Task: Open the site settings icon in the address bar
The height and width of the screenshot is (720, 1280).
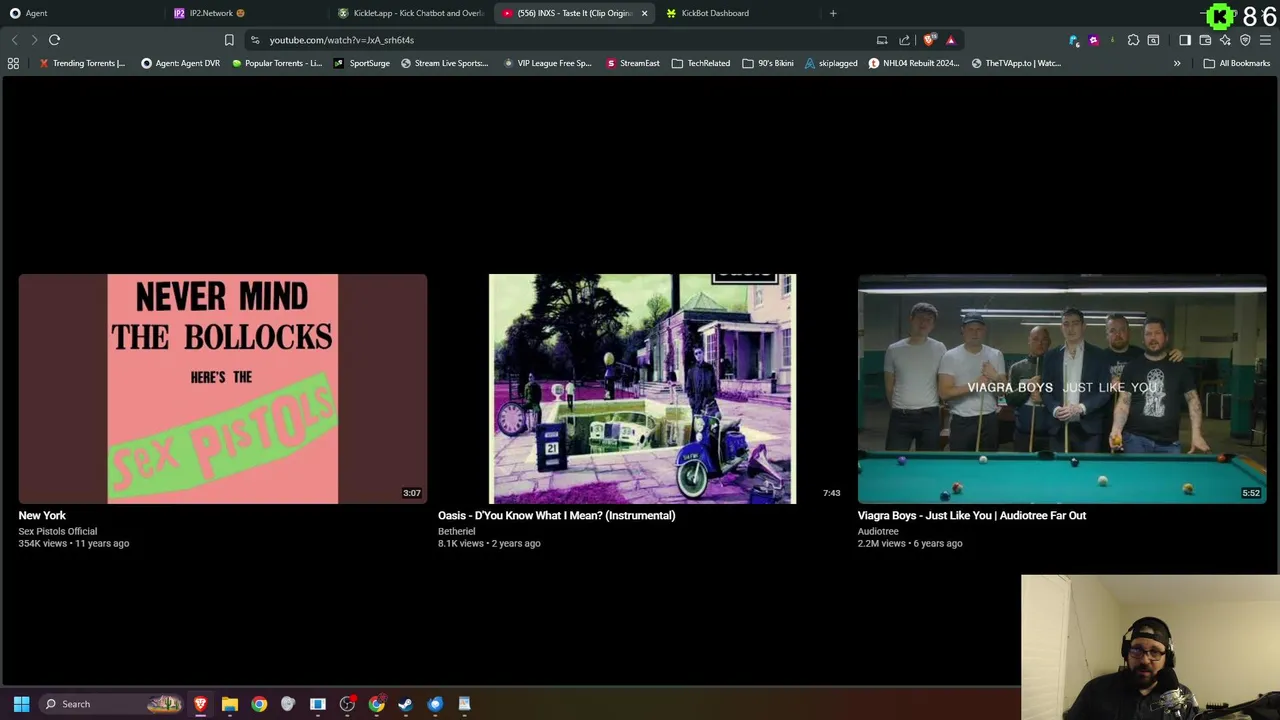Action: pyautogui.click(x=255, y=40)
